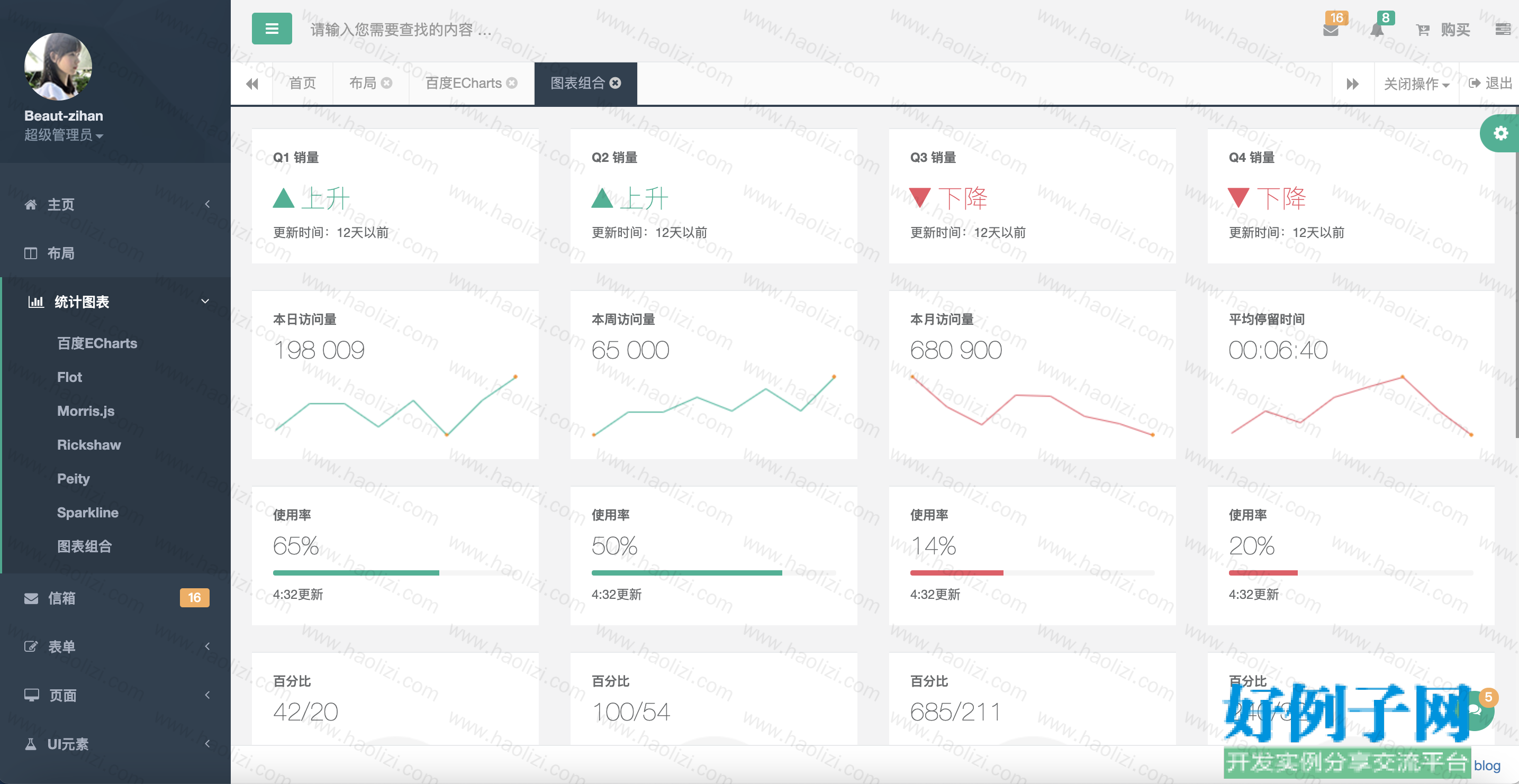1519x784 pixels.
Task: Open the mail envelope notifications icon
Action: click(x=1331, y=30)
